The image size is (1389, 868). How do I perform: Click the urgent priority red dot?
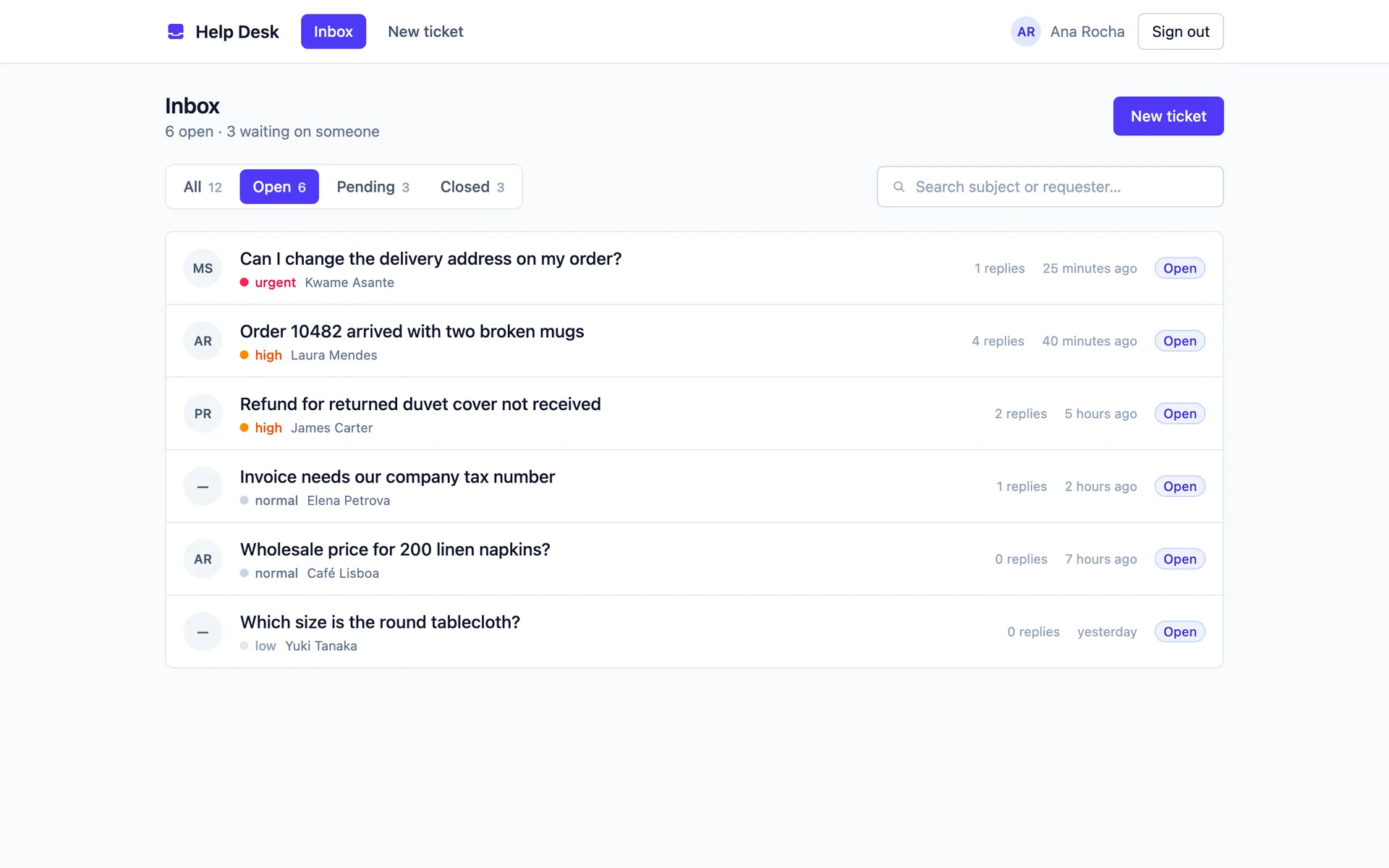245,283
